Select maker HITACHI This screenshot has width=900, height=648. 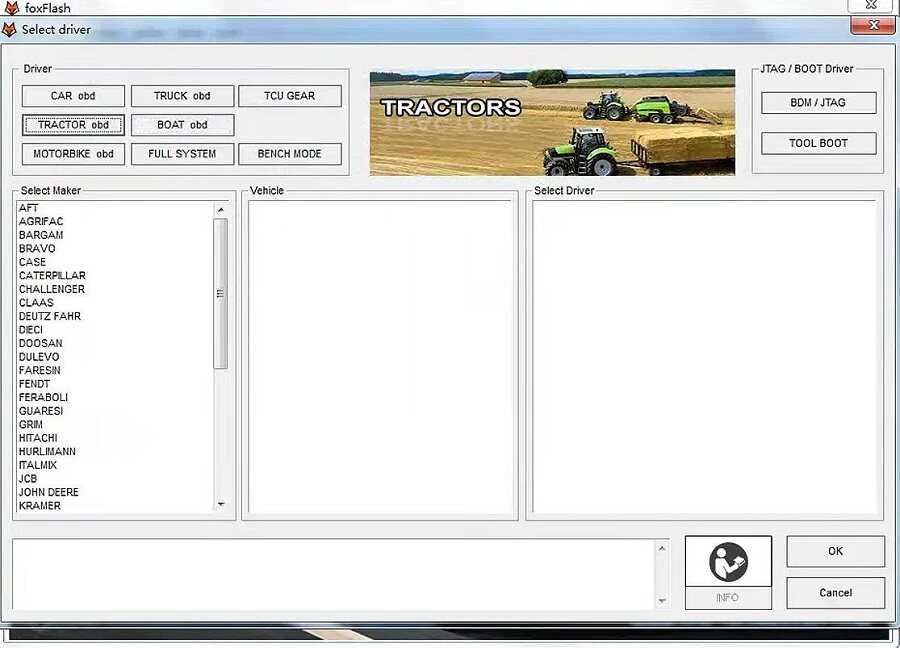(38, 438)
